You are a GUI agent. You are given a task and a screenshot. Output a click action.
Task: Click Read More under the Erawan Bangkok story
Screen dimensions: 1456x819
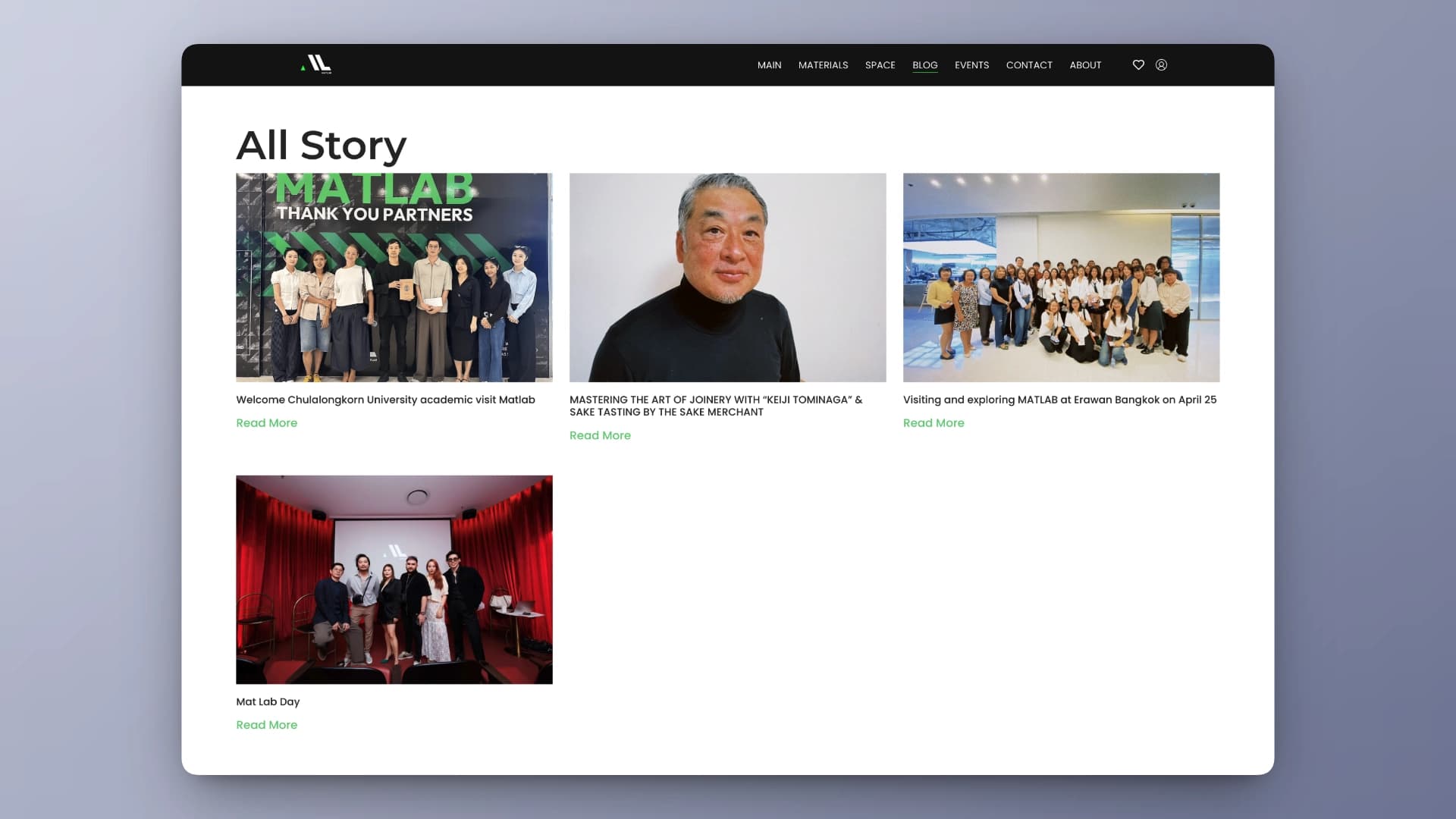pyautogui.click(x=934, y=422)
